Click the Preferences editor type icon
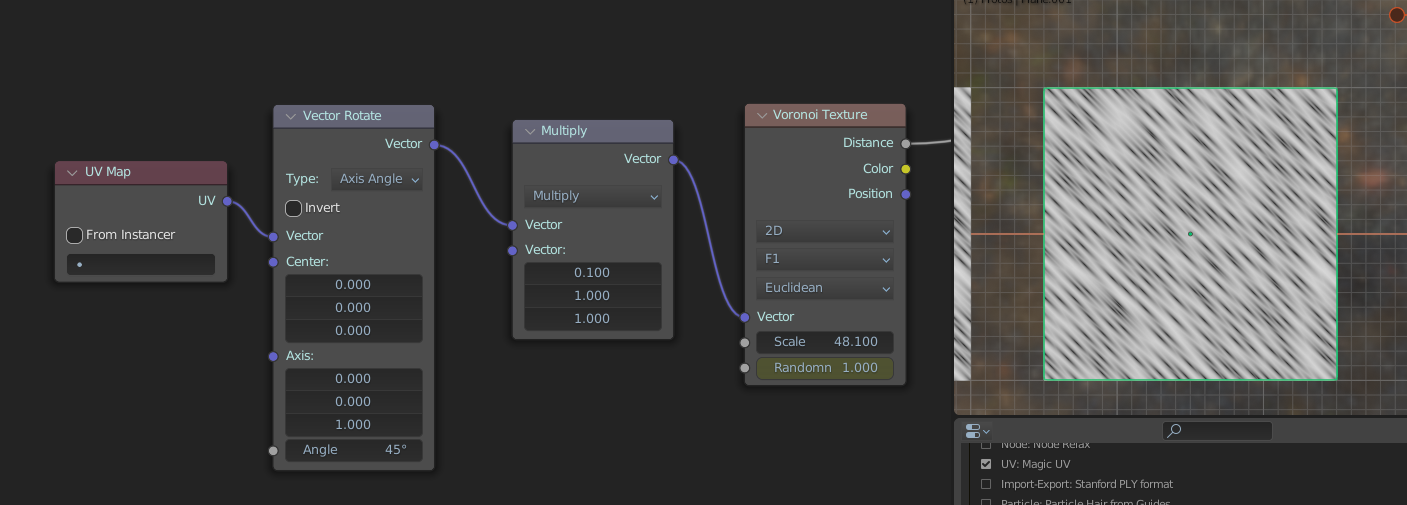 point(976,431)
